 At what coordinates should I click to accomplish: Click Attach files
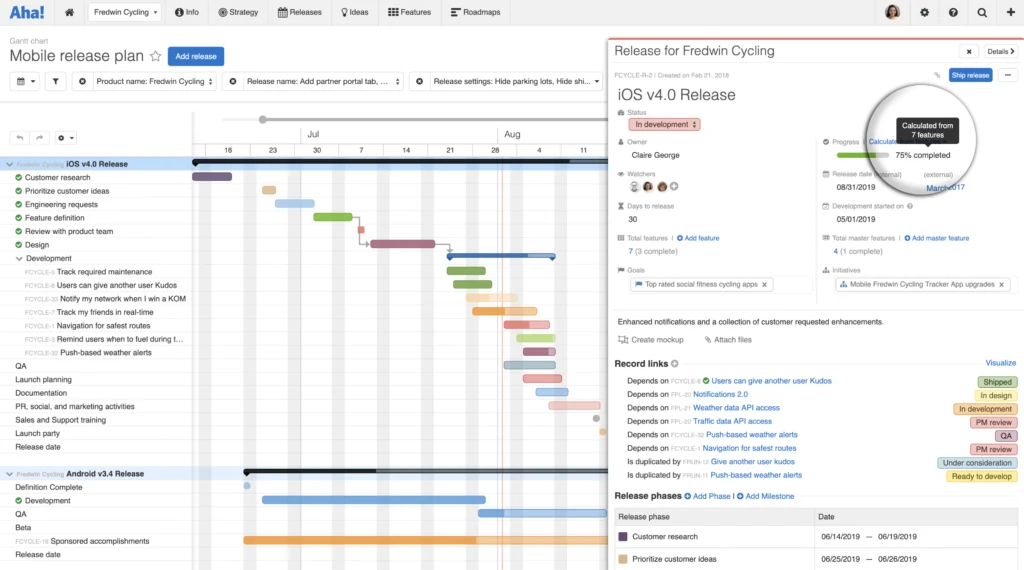tap(728, 340)
